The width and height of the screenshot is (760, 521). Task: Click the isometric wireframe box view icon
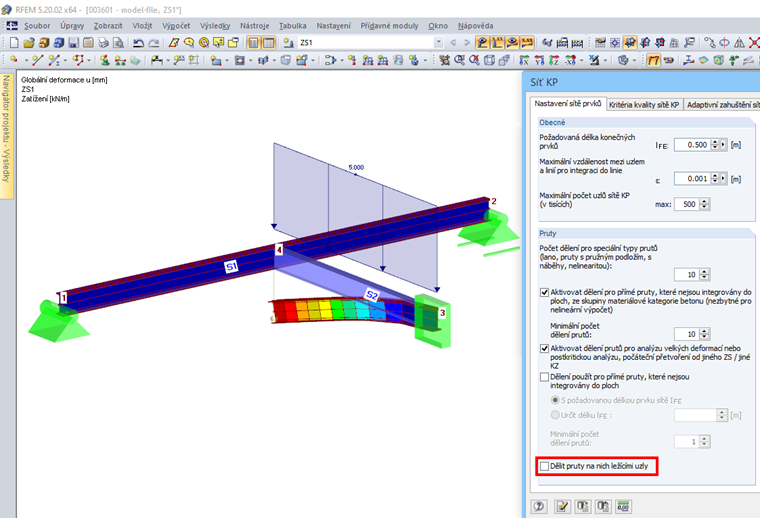pyautogui.click(x=490, y=60)
